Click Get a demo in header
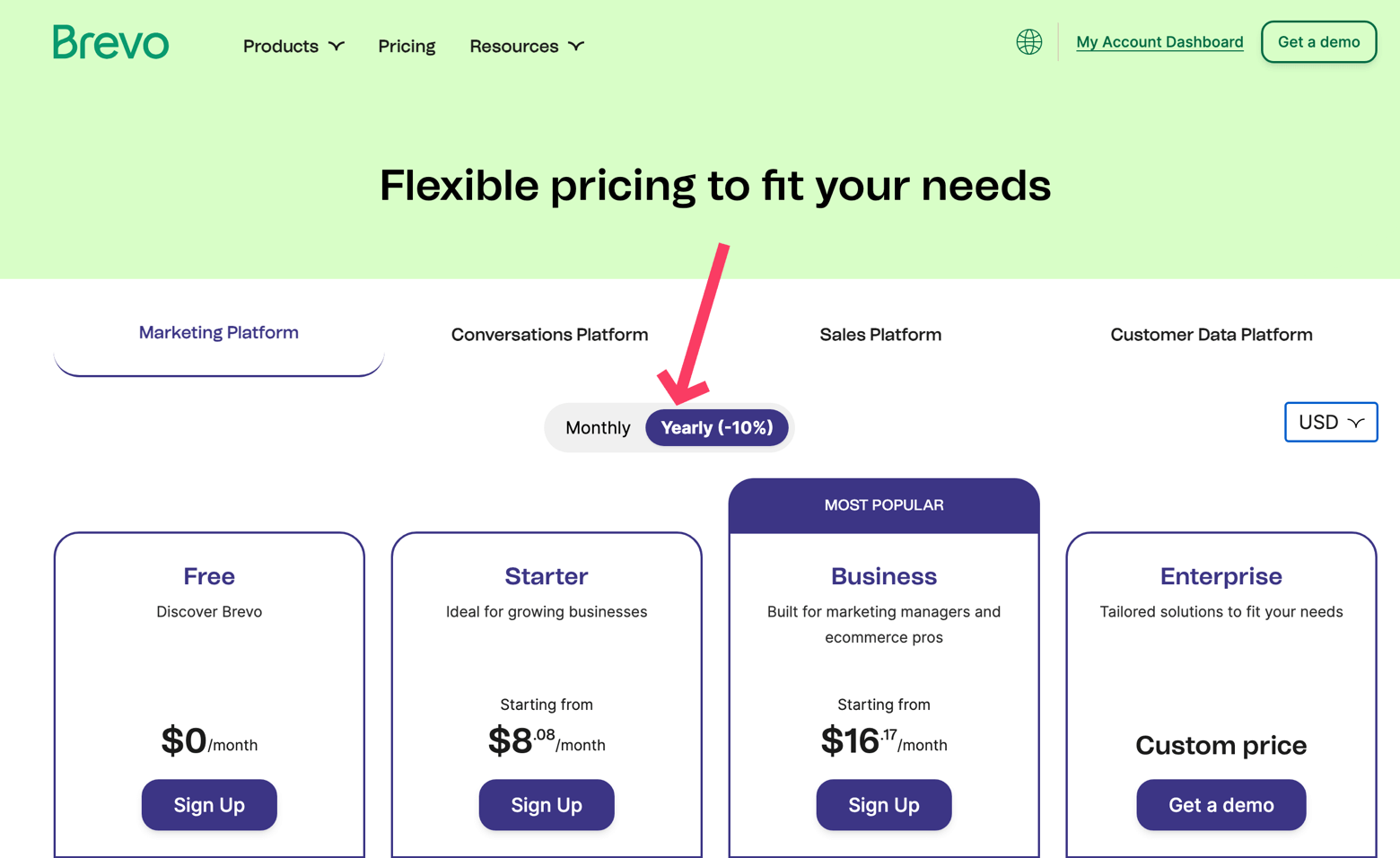The image size is (1400, 858). pyautogui.click(x=1318, y=42)
